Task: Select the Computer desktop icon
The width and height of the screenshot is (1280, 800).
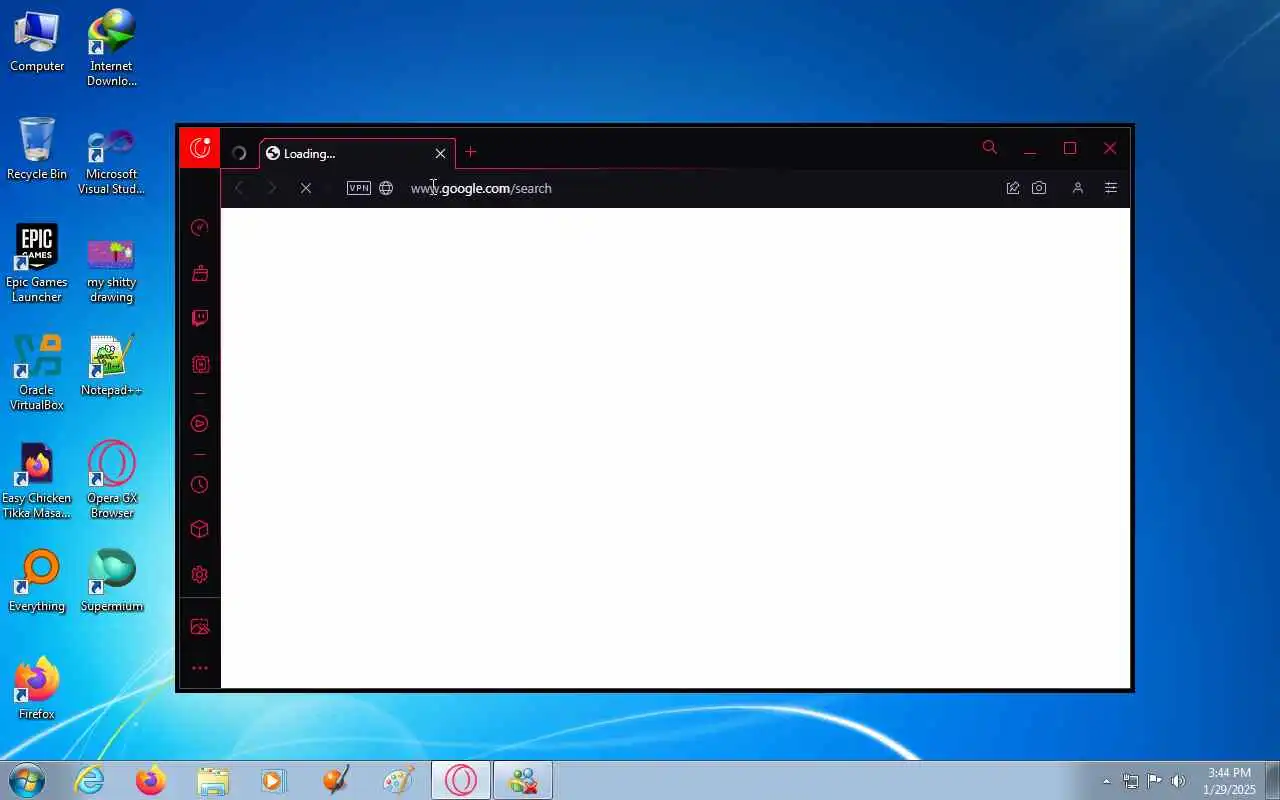Action: click(x=37, y=42)
